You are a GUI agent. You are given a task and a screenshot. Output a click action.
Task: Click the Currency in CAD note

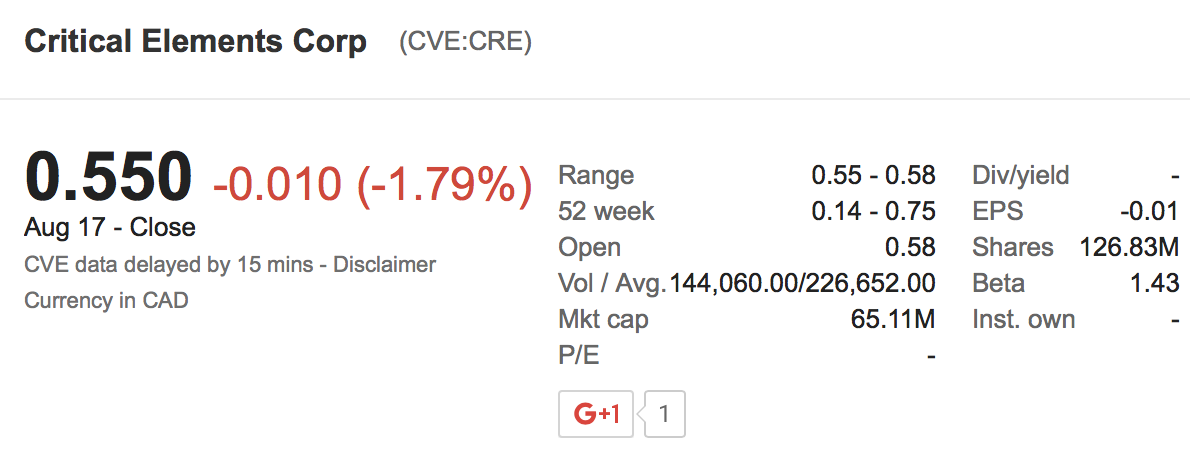pos(106,300)
